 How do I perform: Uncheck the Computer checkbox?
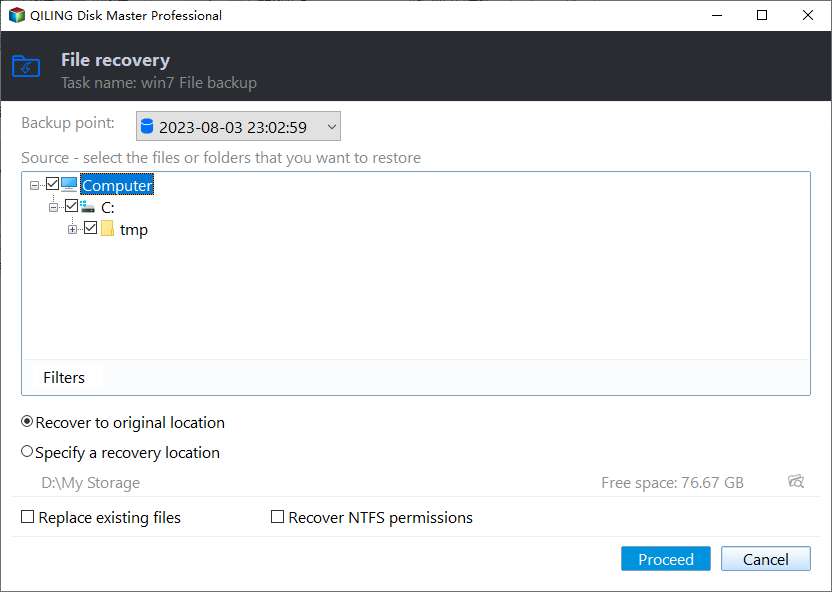[x=52, y=184]
